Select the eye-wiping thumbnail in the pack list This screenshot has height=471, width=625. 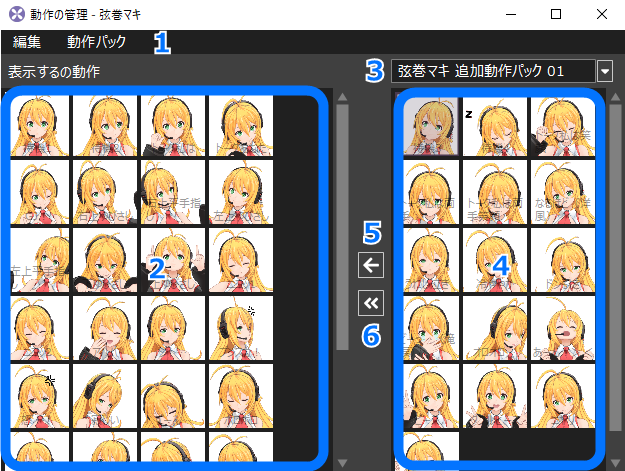(563, 126)
